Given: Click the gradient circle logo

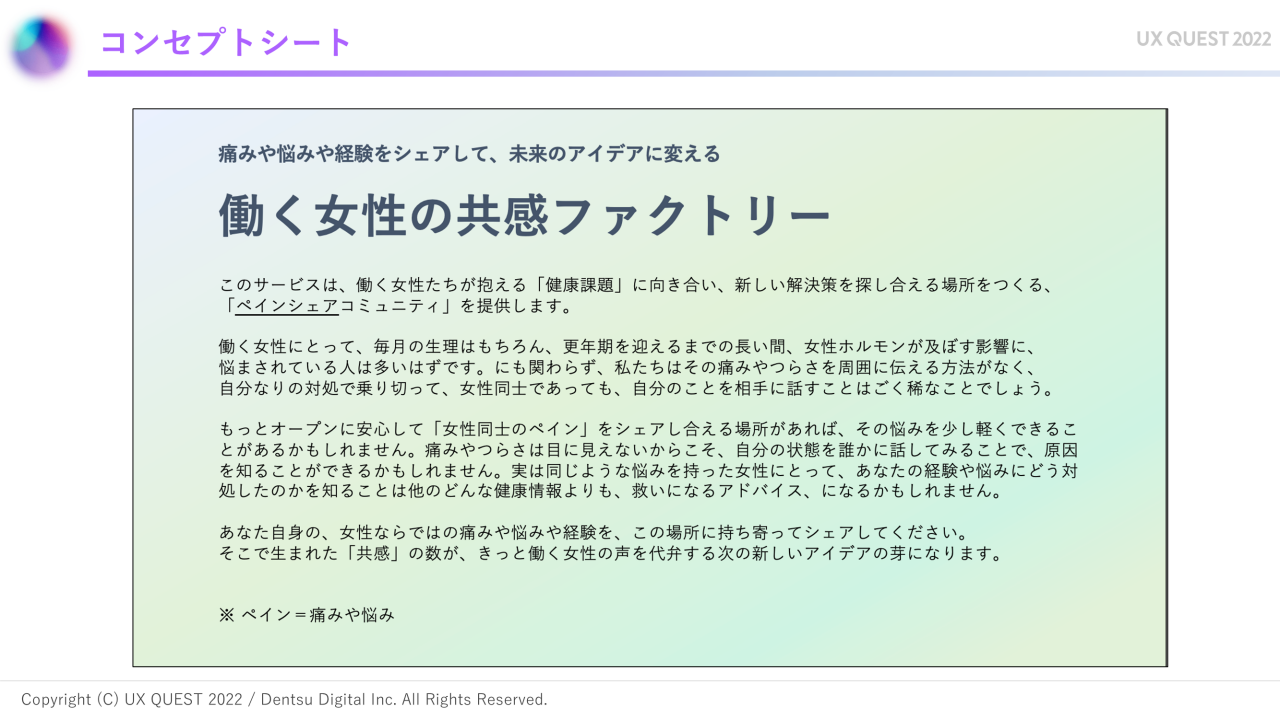Looking at the screenshot, I should point(41,46).
